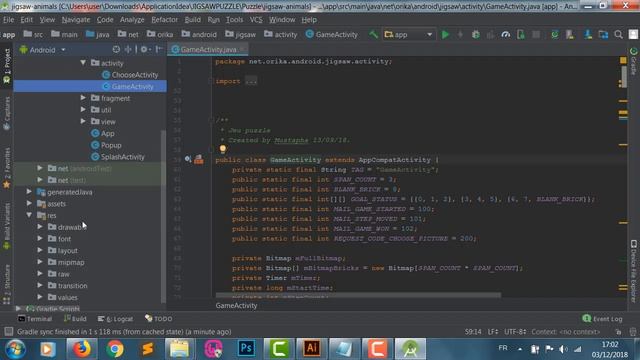This screenshot has height=360, width=640.
Task: Select the GameActivity.java editor tab
Action: (x=208, y=49)
